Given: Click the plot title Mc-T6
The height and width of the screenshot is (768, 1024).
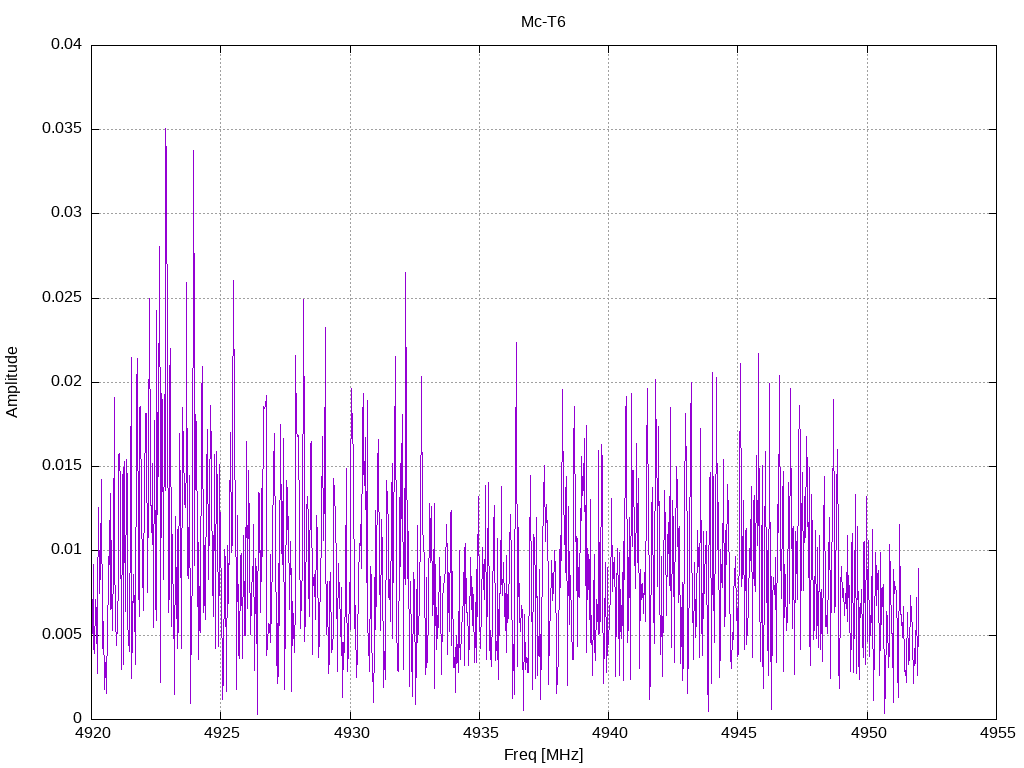Looking at the screenshot, I should 543,22.
